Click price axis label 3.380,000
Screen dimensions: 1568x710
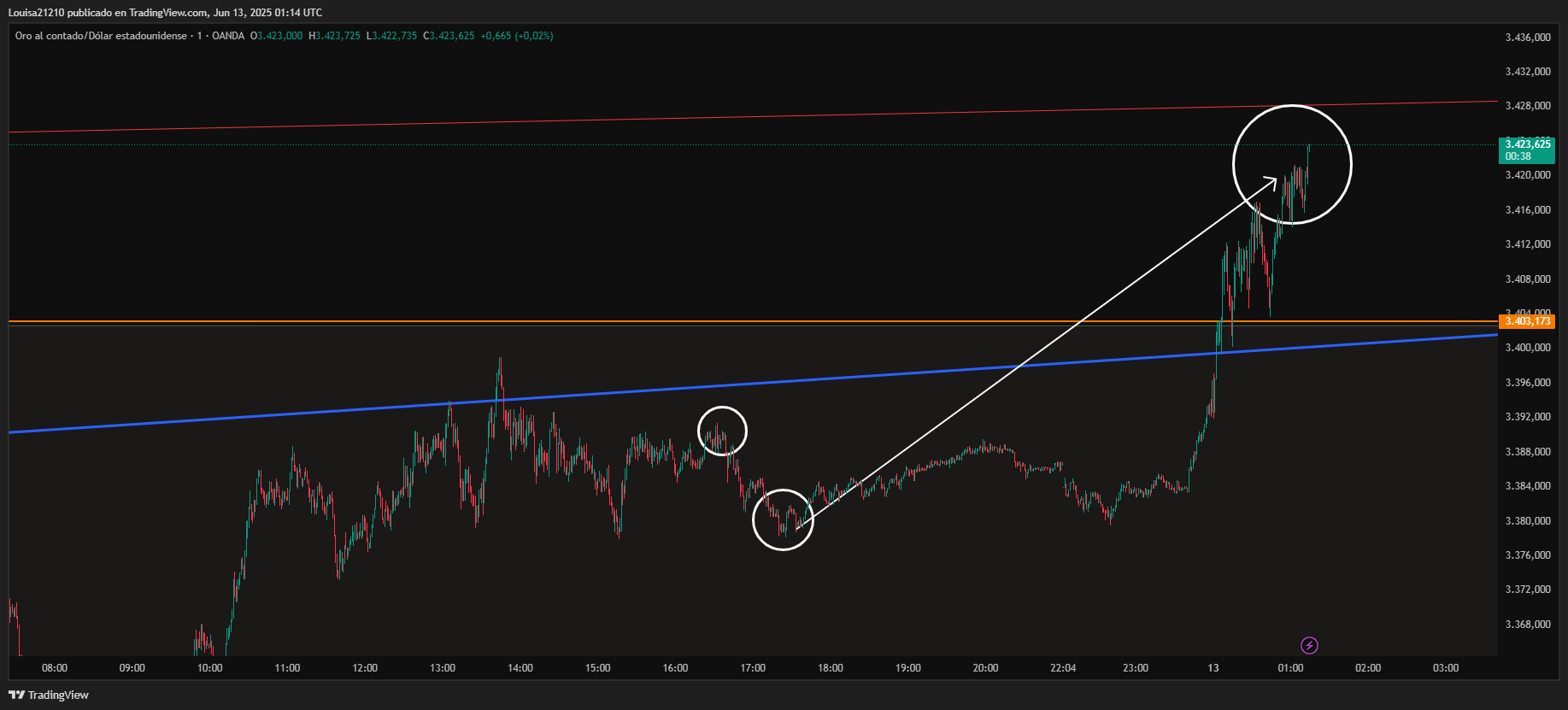point(1528,521)
